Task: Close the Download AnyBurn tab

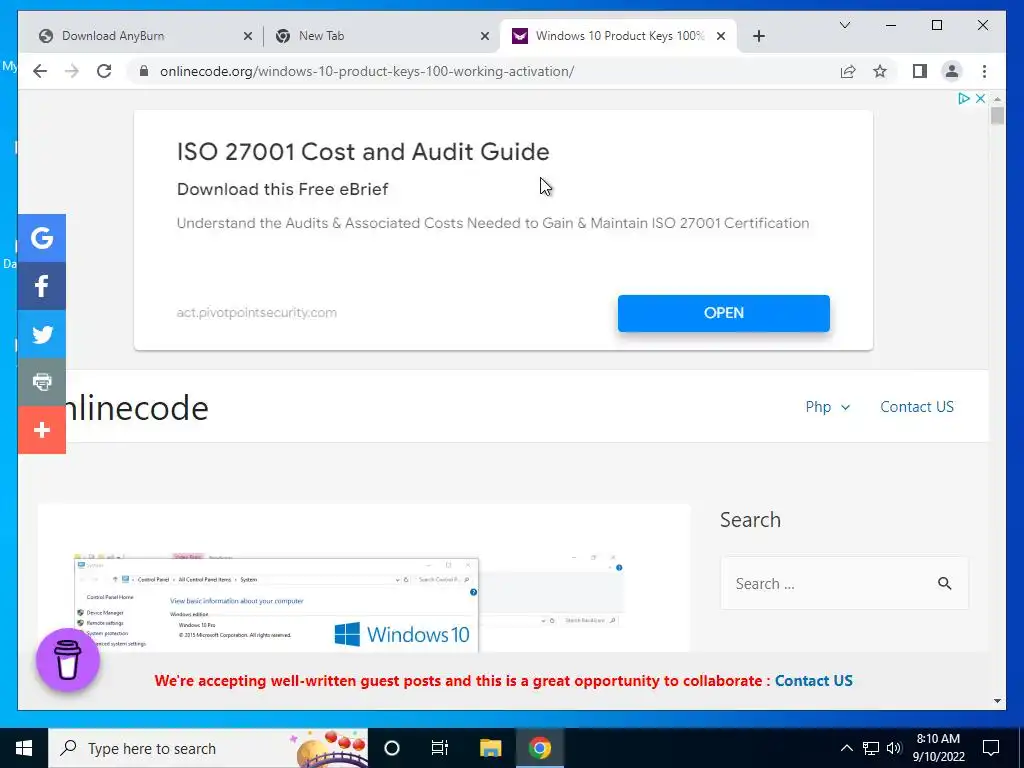Action: pos(248,37)
